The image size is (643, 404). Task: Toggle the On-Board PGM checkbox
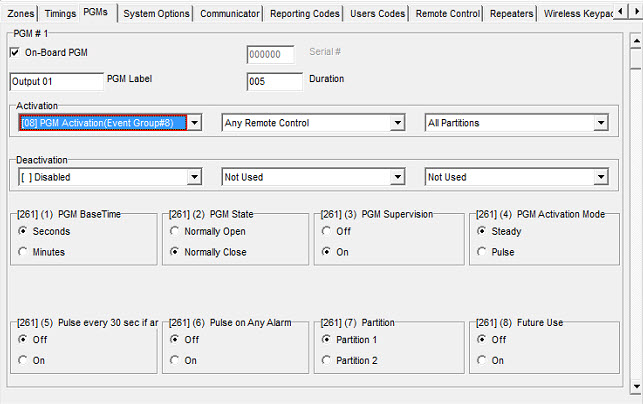point(15,52)
